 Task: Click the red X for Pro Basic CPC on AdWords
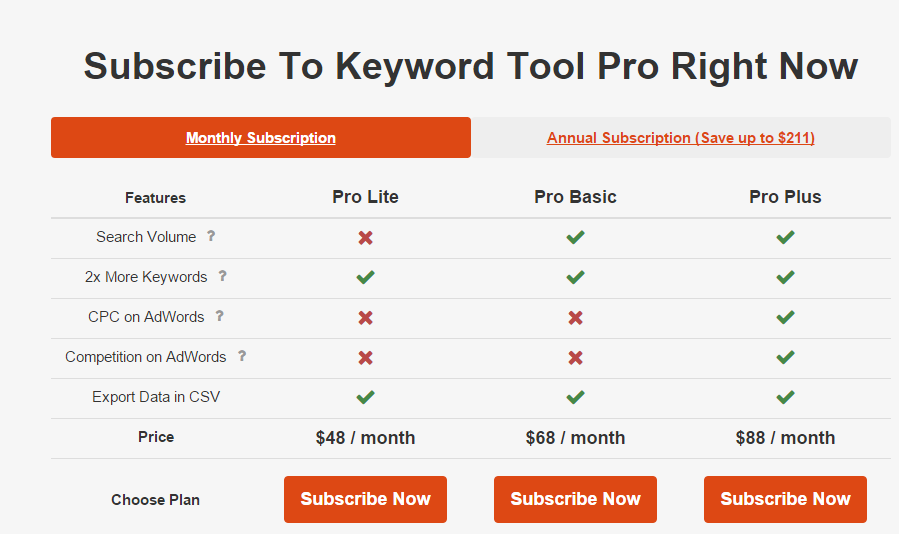(x=575, y=317)
